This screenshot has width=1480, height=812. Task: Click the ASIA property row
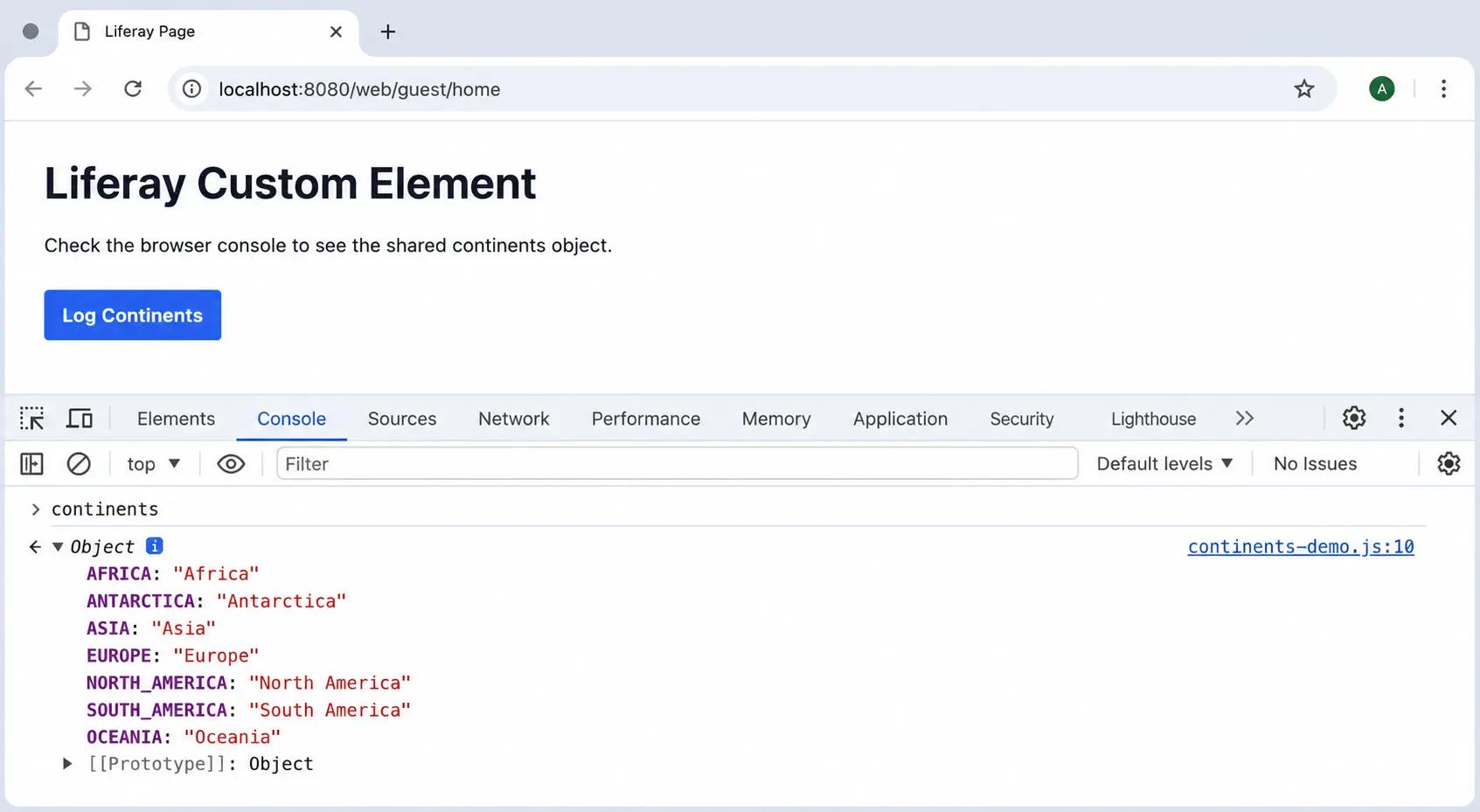coord(151,628)
